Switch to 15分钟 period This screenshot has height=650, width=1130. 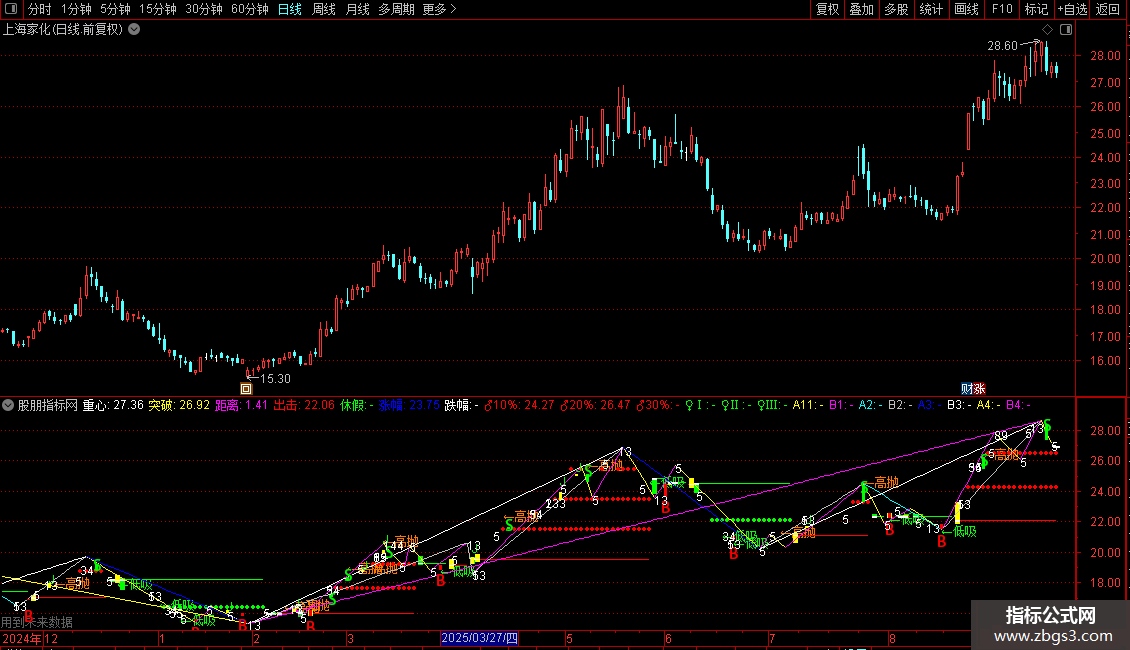(158, 9)
